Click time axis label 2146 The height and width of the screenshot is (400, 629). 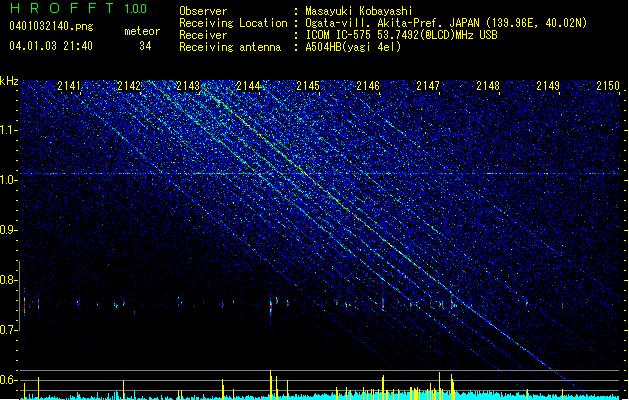click(x=368, y=86)
